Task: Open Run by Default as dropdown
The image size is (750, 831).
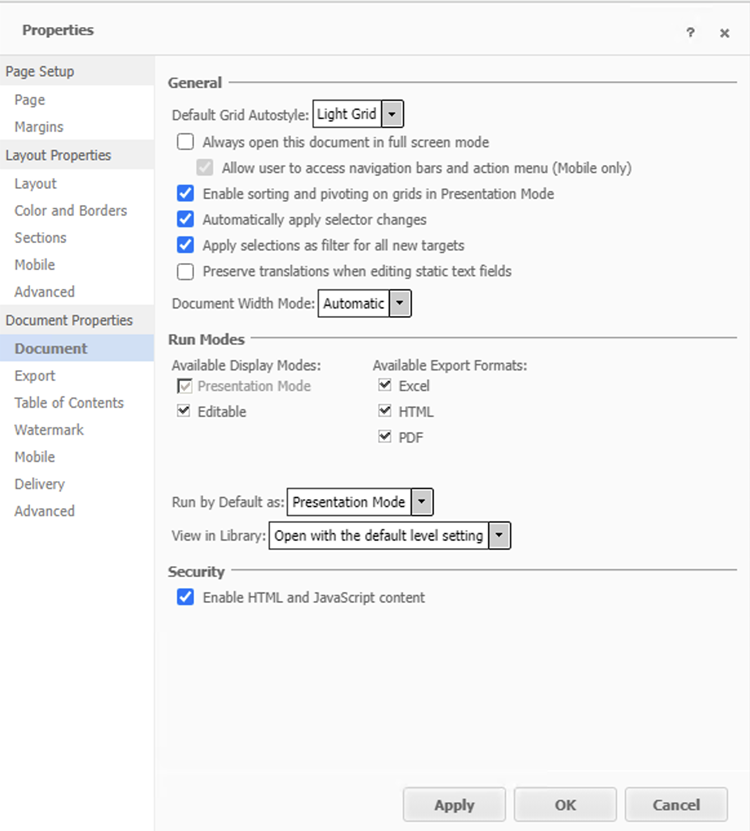Action: [422, 502]
